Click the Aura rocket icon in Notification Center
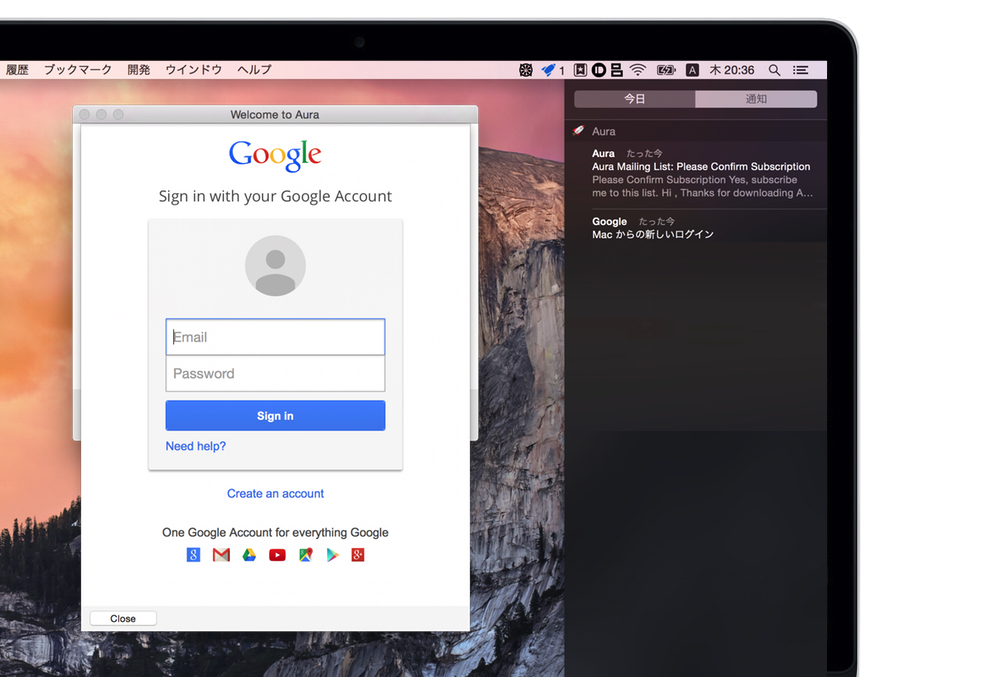1000x677 pixels. pyautogui.click(x=578, y=131)
